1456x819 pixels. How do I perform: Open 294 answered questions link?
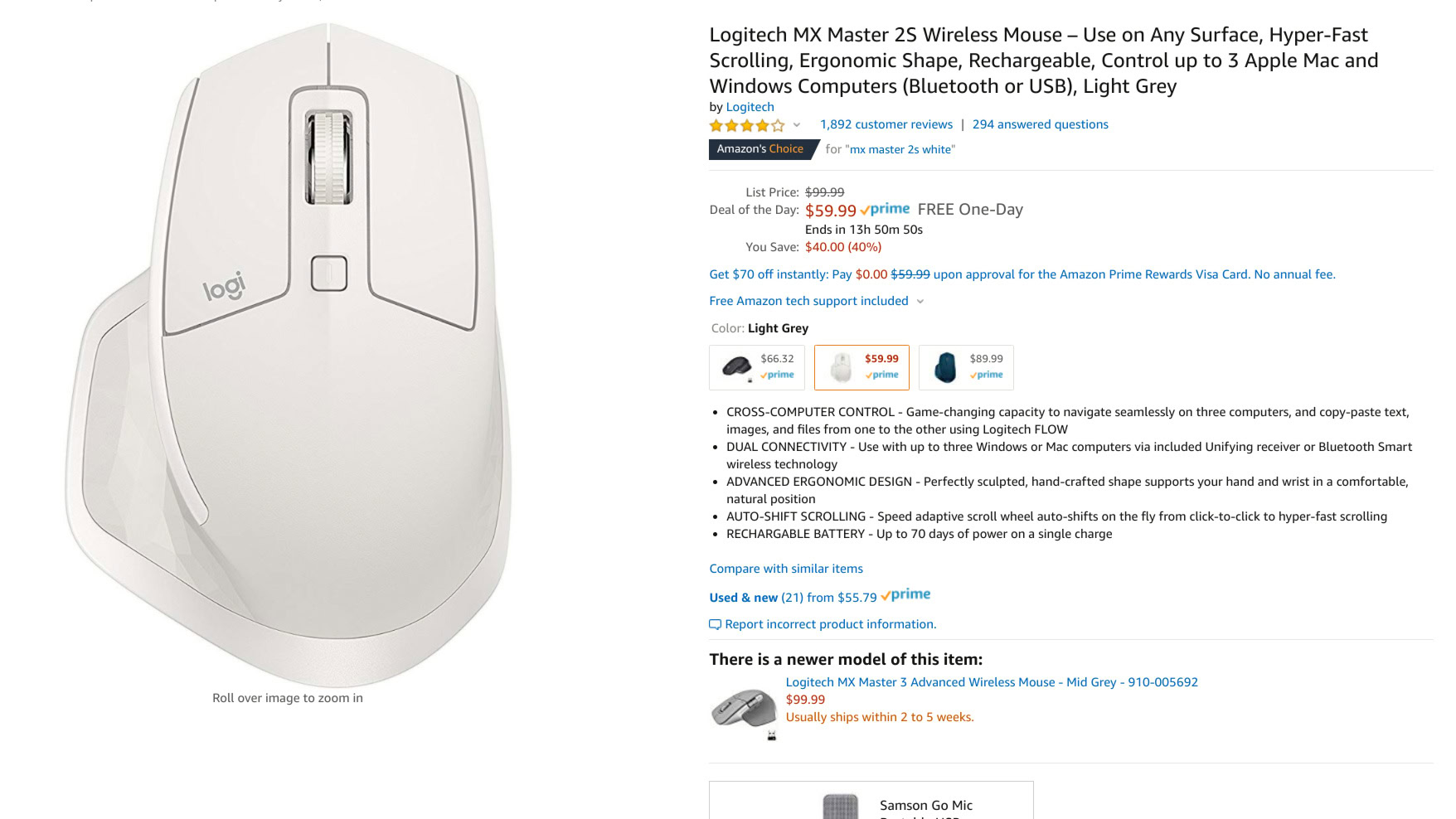(1040, 124)
